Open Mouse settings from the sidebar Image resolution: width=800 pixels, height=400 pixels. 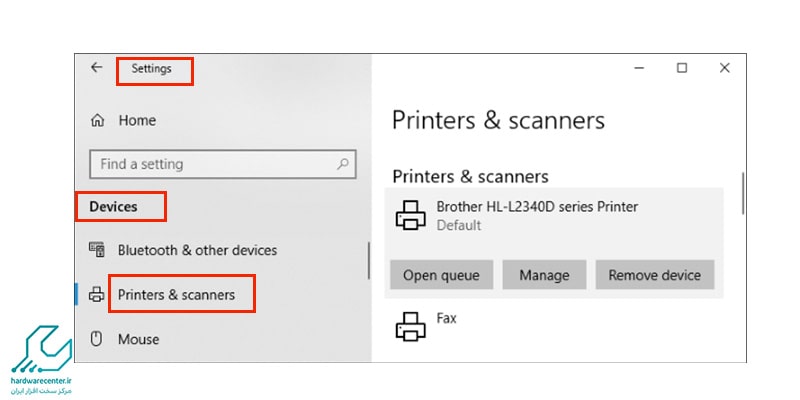[138, 339]
